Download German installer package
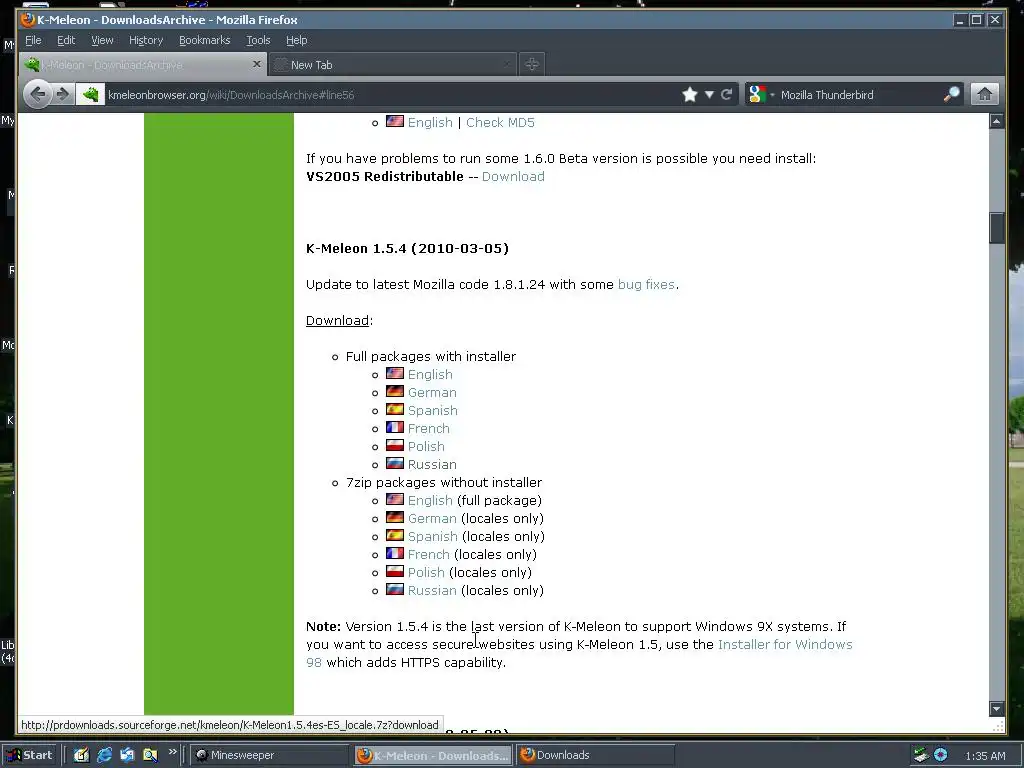 432,392
